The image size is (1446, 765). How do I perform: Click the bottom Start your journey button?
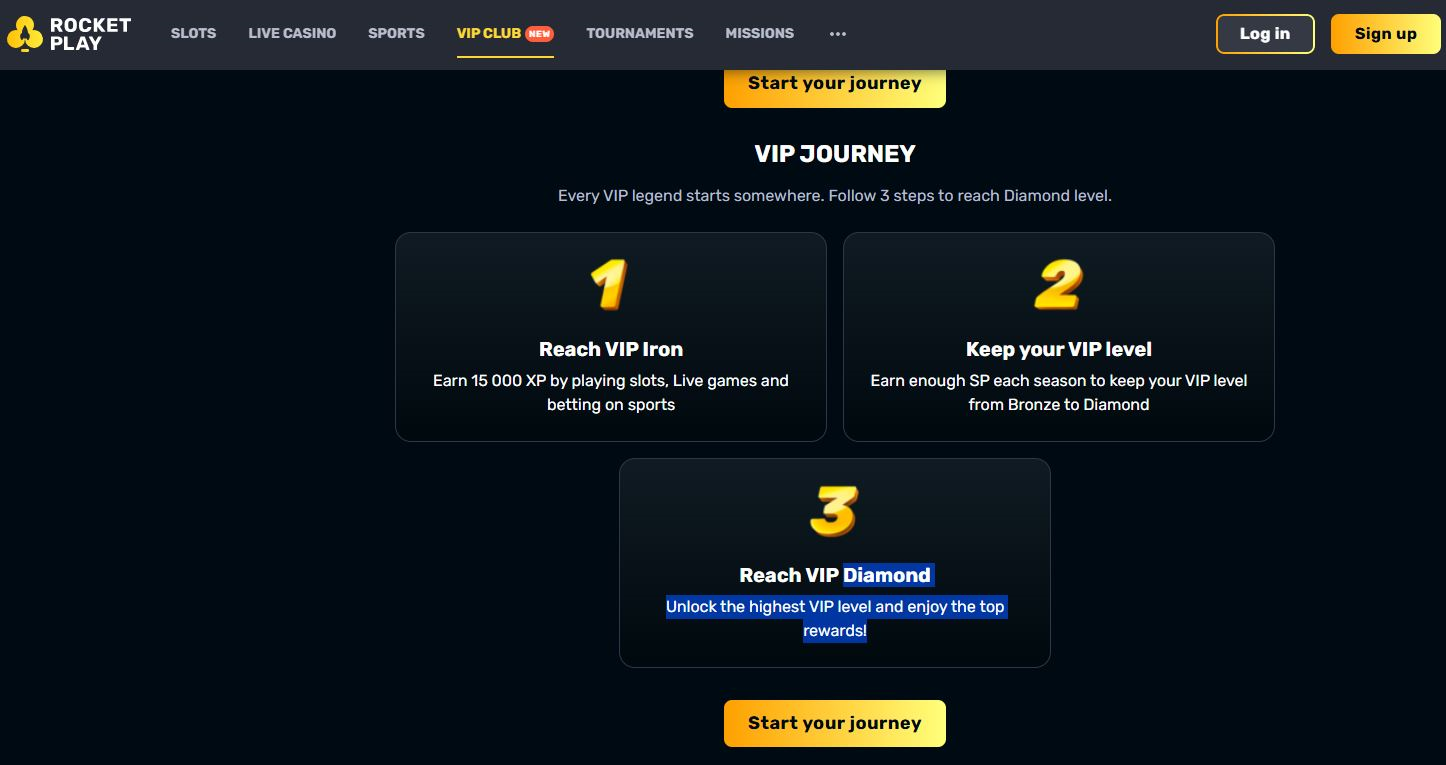pyautogui.click(x=834, y=723)
